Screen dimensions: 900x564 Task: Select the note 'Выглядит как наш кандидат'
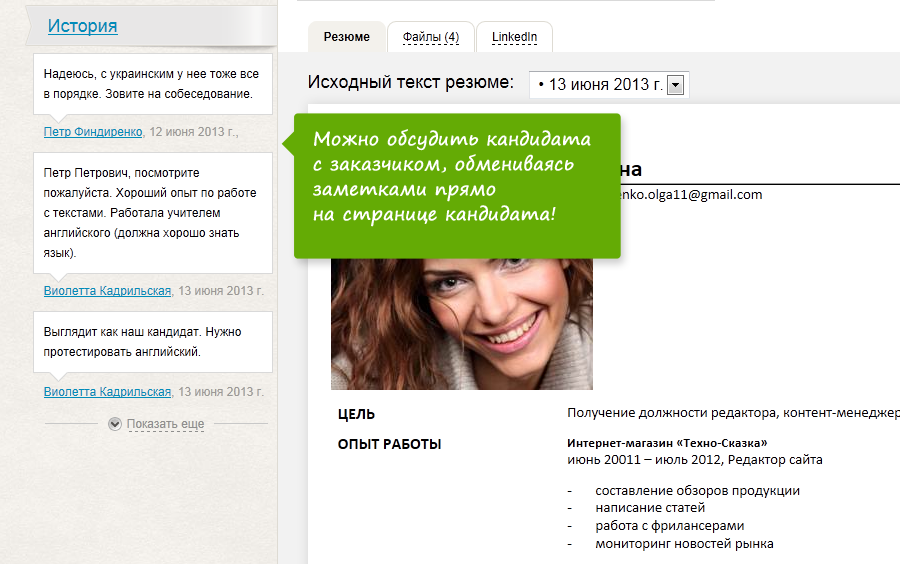(152, 341)
